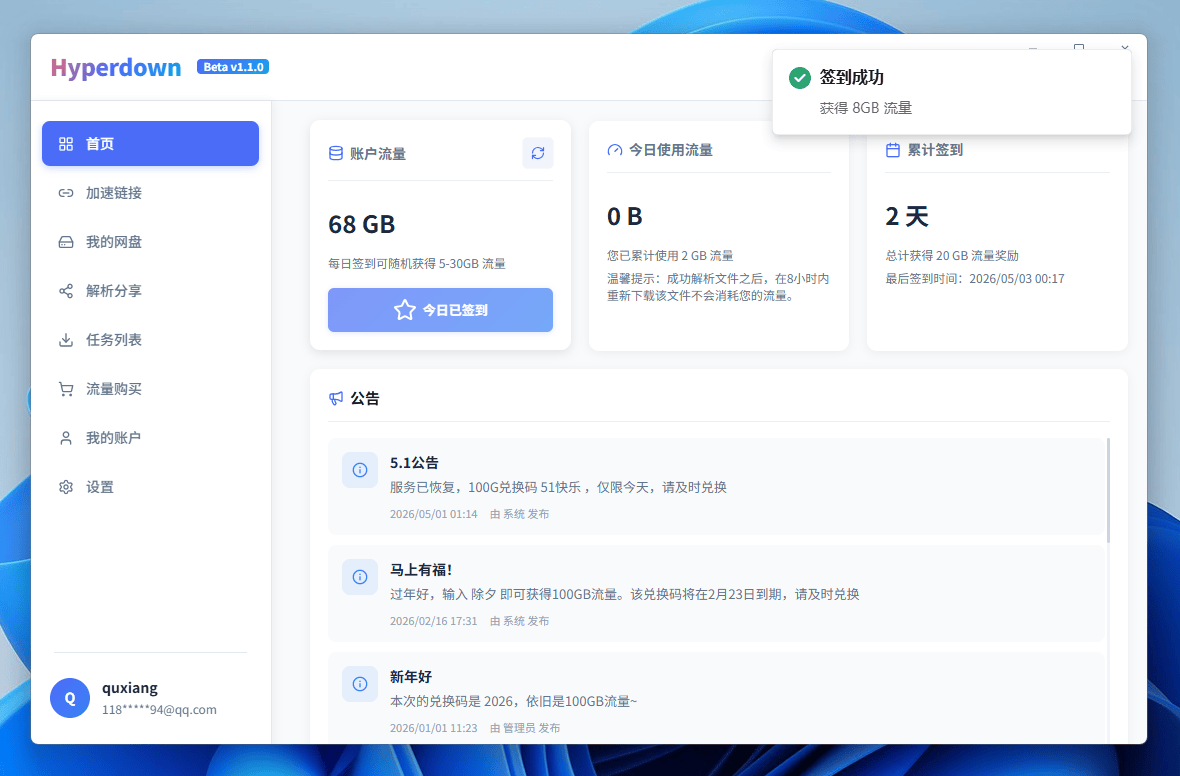Open the 马上有福! announcement

tap(716, 594)
